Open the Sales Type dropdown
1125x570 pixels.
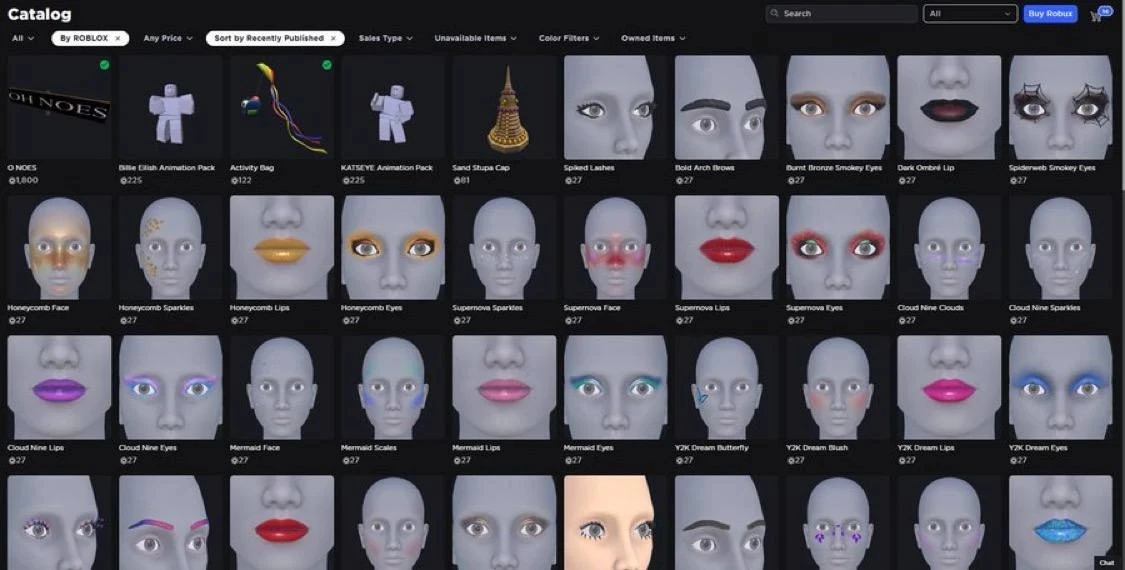pyautogui.click(x=385, y=38)
